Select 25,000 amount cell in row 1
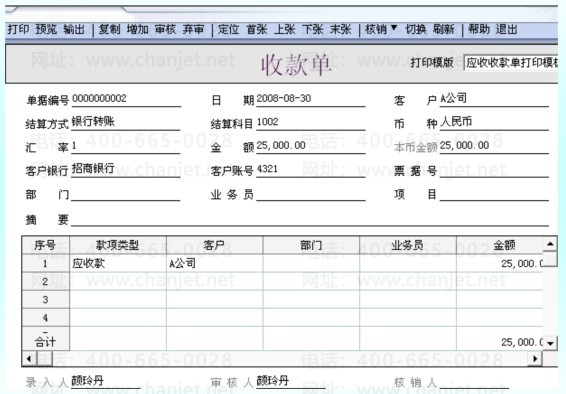This screenshot has width=566, height=394. pos(500,263)
